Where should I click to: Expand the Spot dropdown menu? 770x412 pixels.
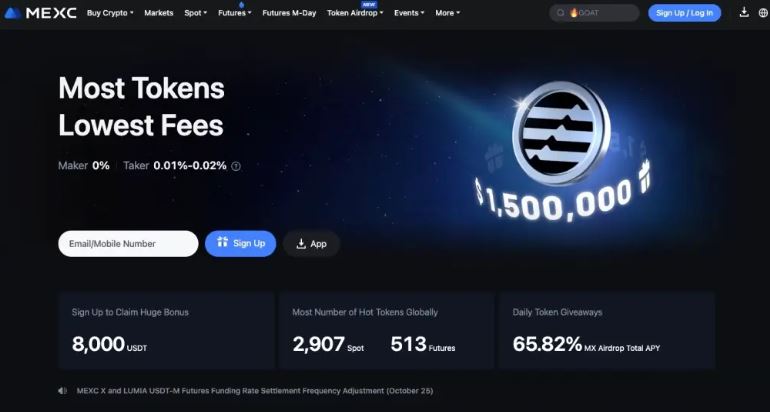pos(195,13)
